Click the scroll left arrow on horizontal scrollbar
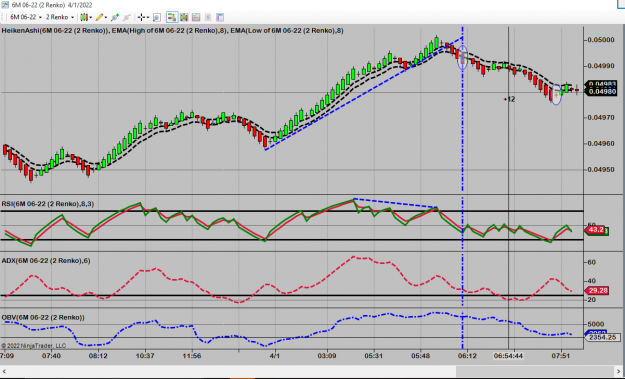 (x=4, y=371)
